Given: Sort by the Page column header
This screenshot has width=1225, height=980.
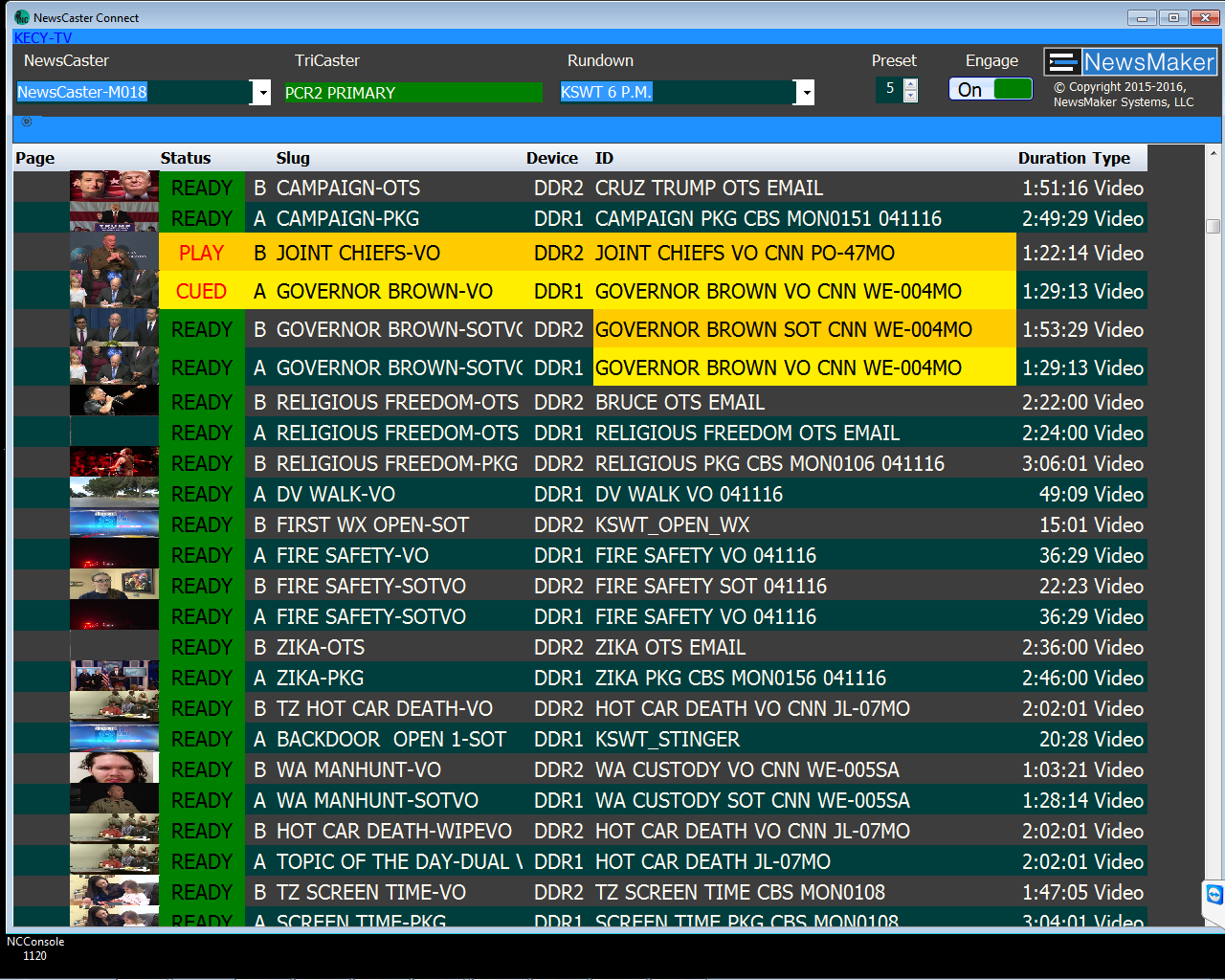Looking at the screenshot, I should 35,158.
